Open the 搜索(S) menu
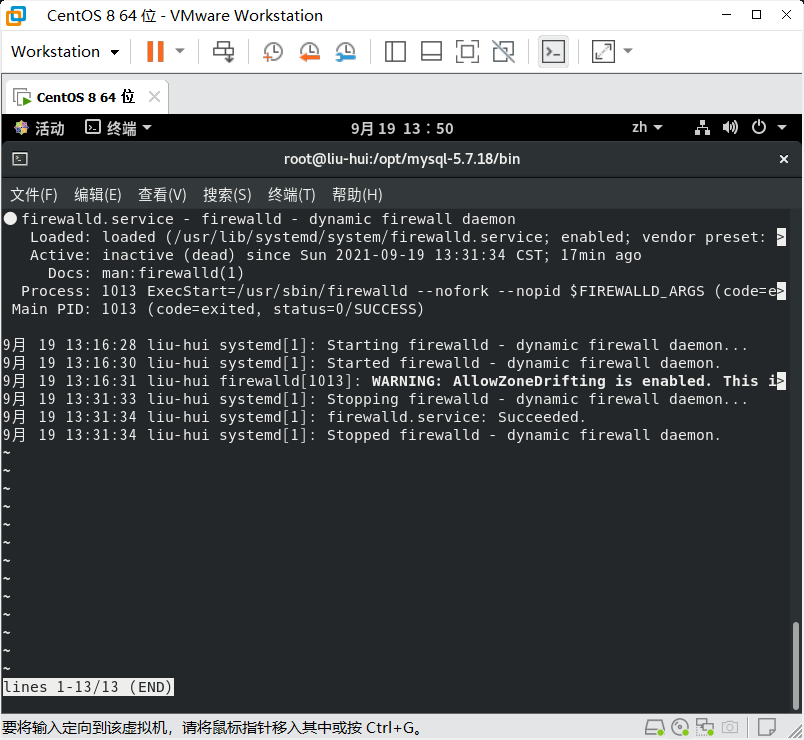This screenshot has width=804, height=740. click(227, 195)
